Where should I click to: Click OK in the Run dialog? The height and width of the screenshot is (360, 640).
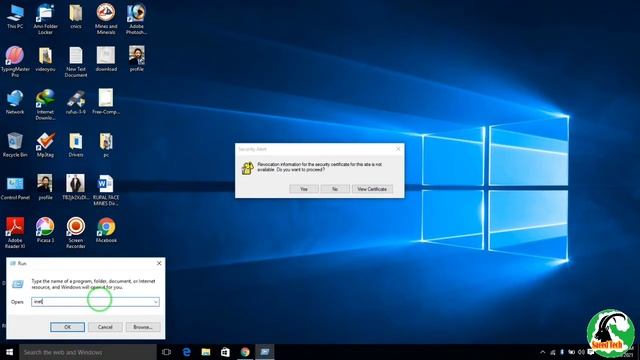click(x=67, y=327)
